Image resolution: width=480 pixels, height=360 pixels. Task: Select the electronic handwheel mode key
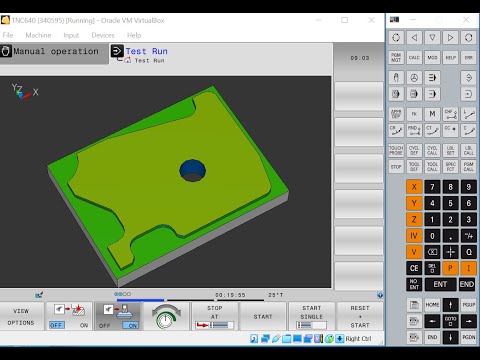pyautogui.click(x=414, y=78)
